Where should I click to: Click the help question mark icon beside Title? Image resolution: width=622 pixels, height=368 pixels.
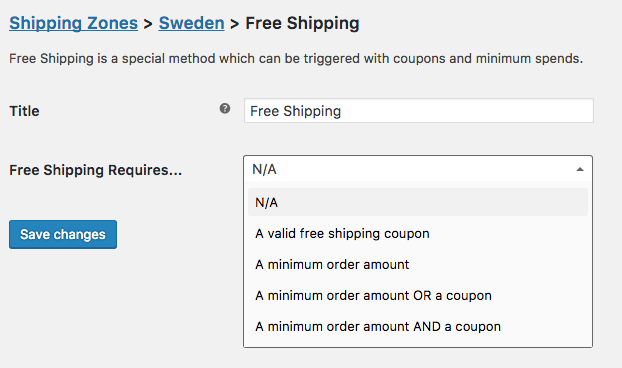coord(225,108)
